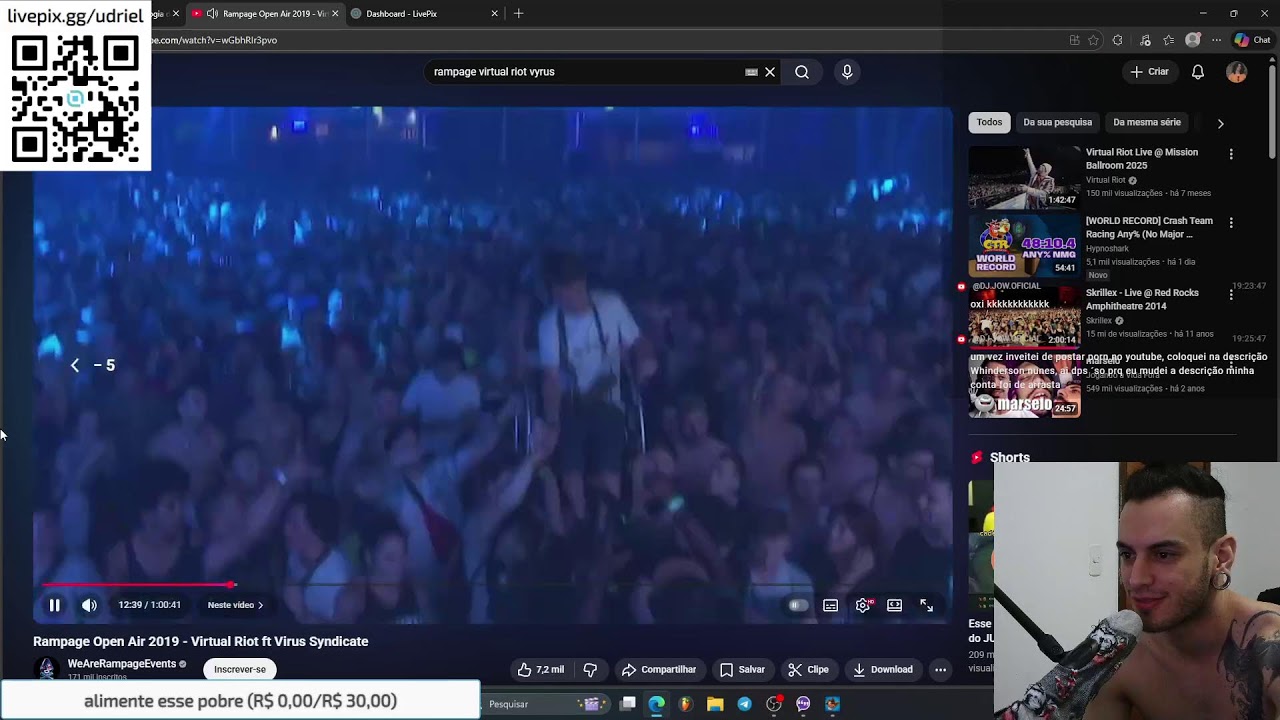
Task: Toggle subtitles/closed captions
Action: click(830, 605)
